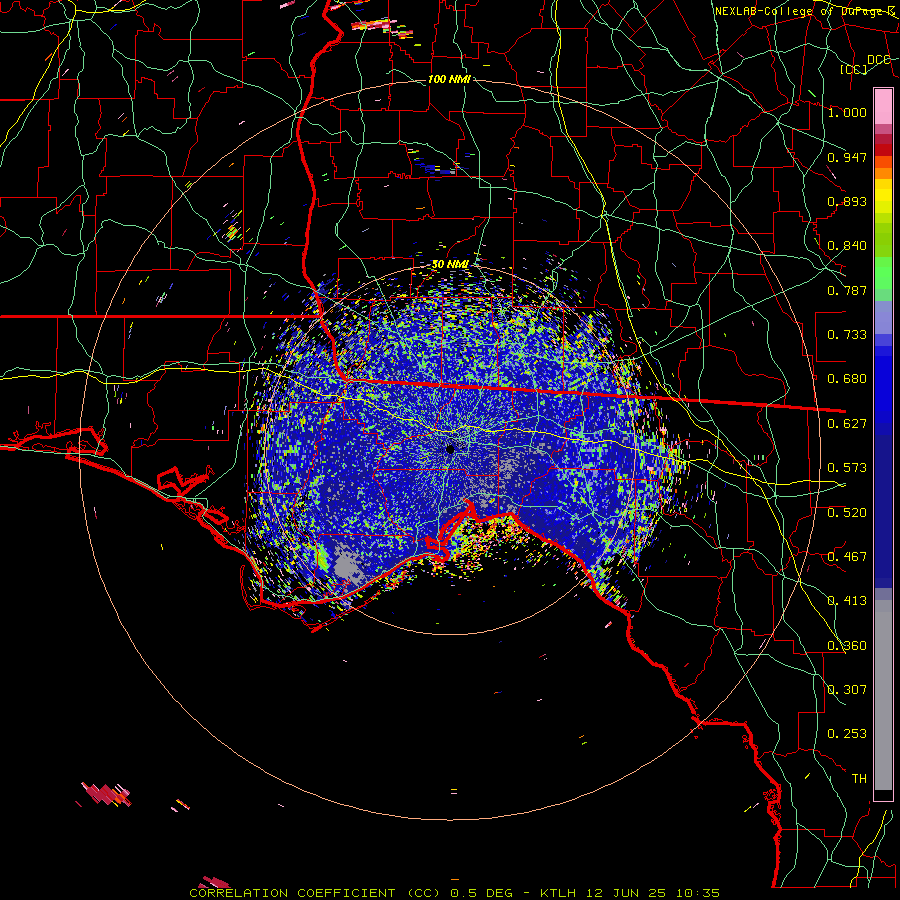Click the 0.360 scale value
This screenshot has height=900, width=900.
[x=847, y=646]
